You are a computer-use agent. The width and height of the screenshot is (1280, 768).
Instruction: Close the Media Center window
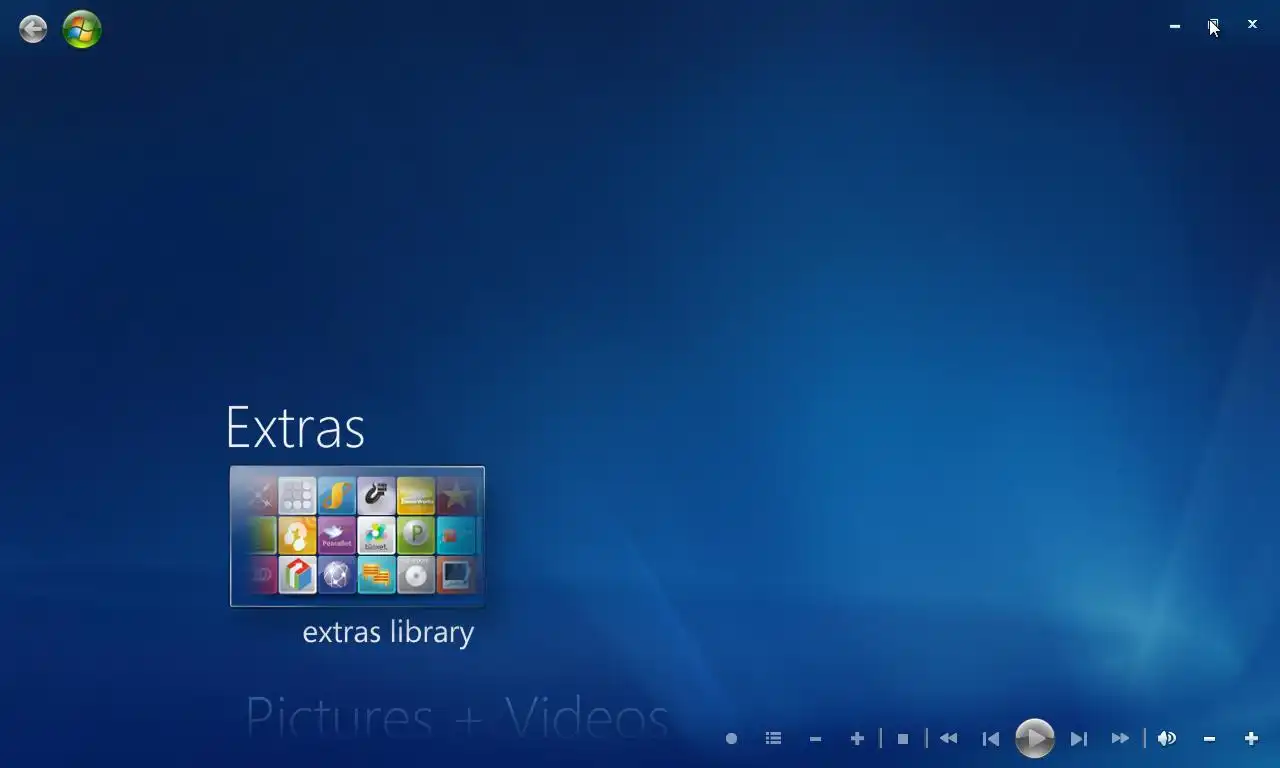tap(1252, 25)
